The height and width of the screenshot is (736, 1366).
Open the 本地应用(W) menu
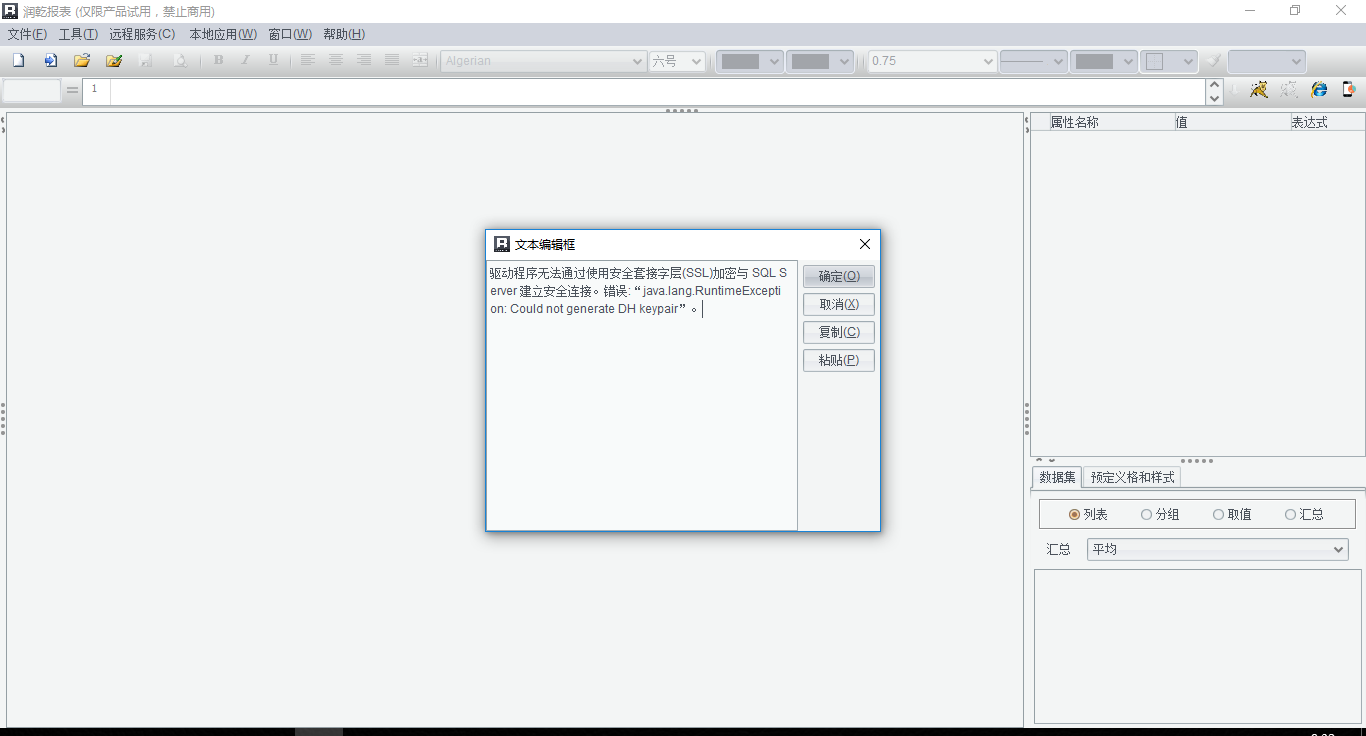223,34
